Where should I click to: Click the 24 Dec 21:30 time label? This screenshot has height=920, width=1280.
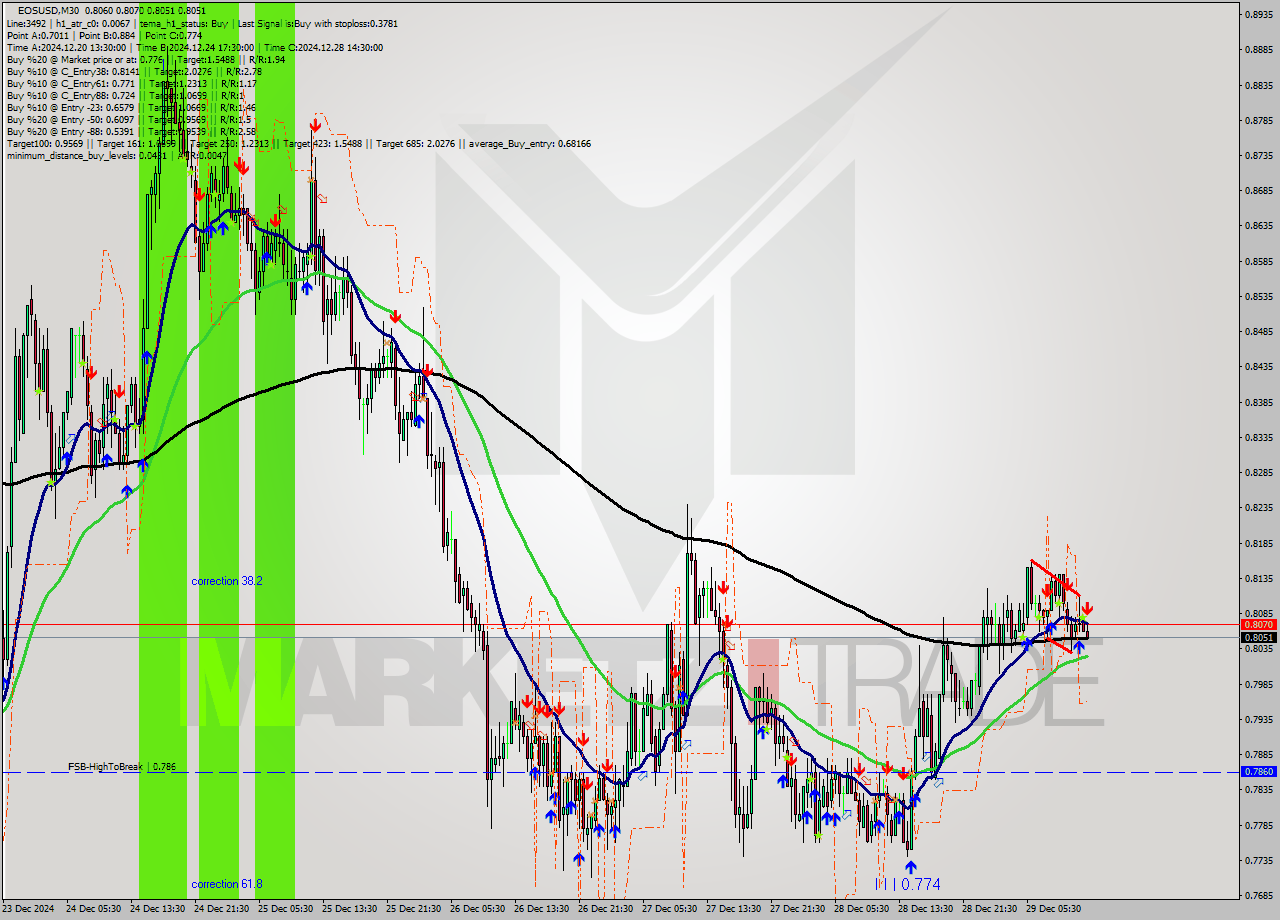pyautogui.click(x=221, y=909)
